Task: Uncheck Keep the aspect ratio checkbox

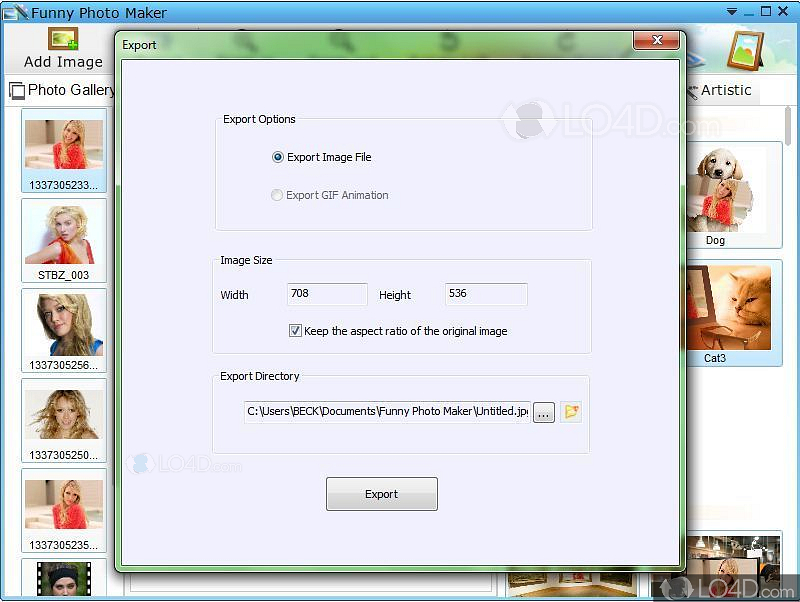Action: click(x=294, y=330)
